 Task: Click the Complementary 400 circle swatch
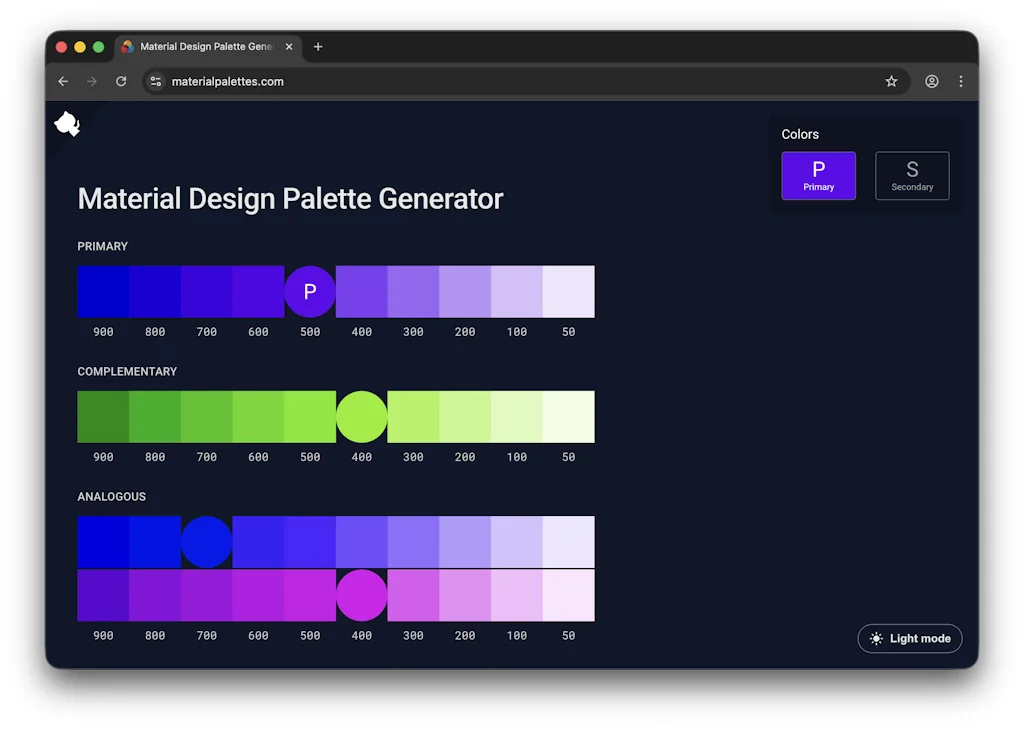click(361, 416)
